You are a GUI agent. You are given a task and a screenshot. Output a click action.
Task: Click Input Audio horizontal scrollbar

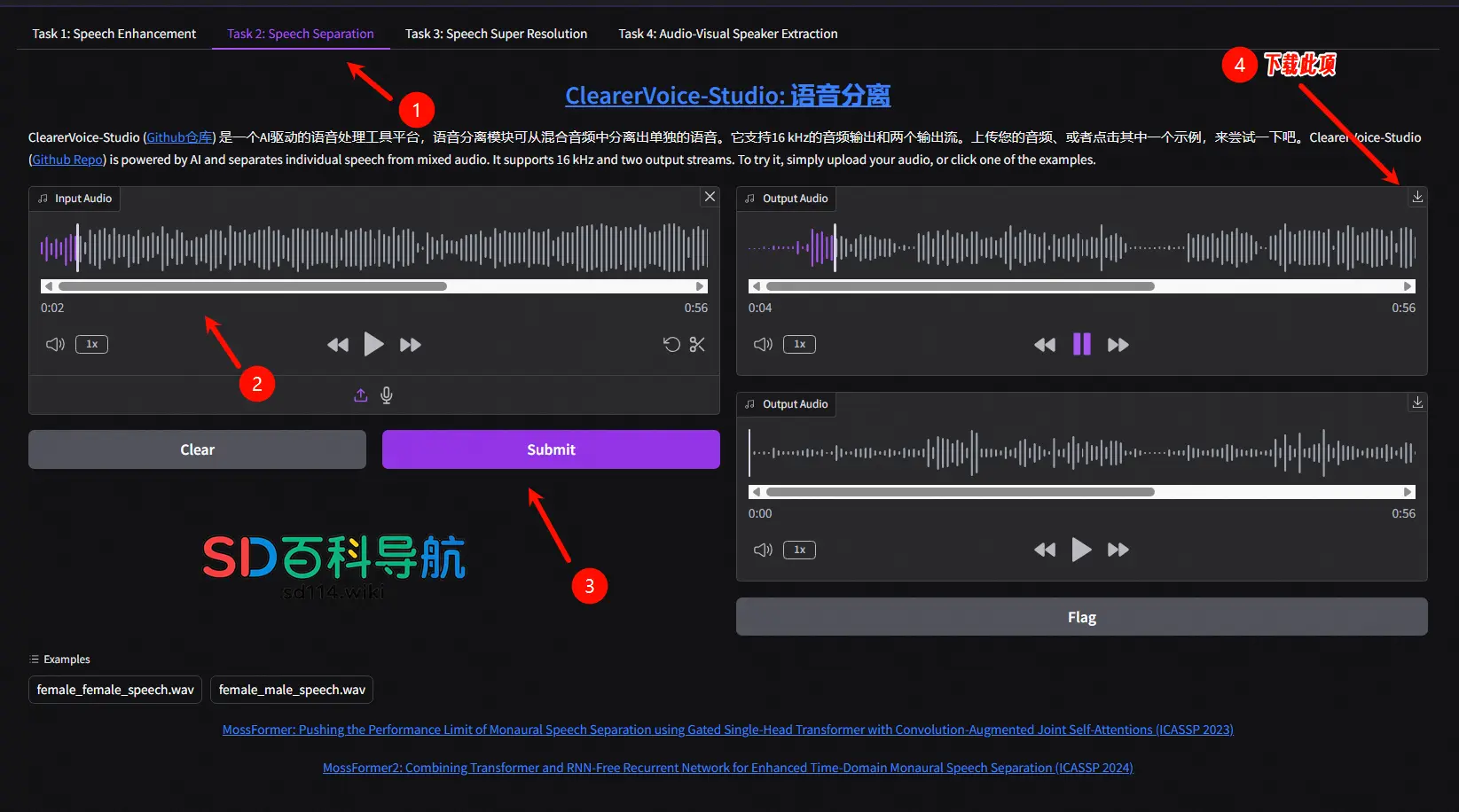(374, 286)
